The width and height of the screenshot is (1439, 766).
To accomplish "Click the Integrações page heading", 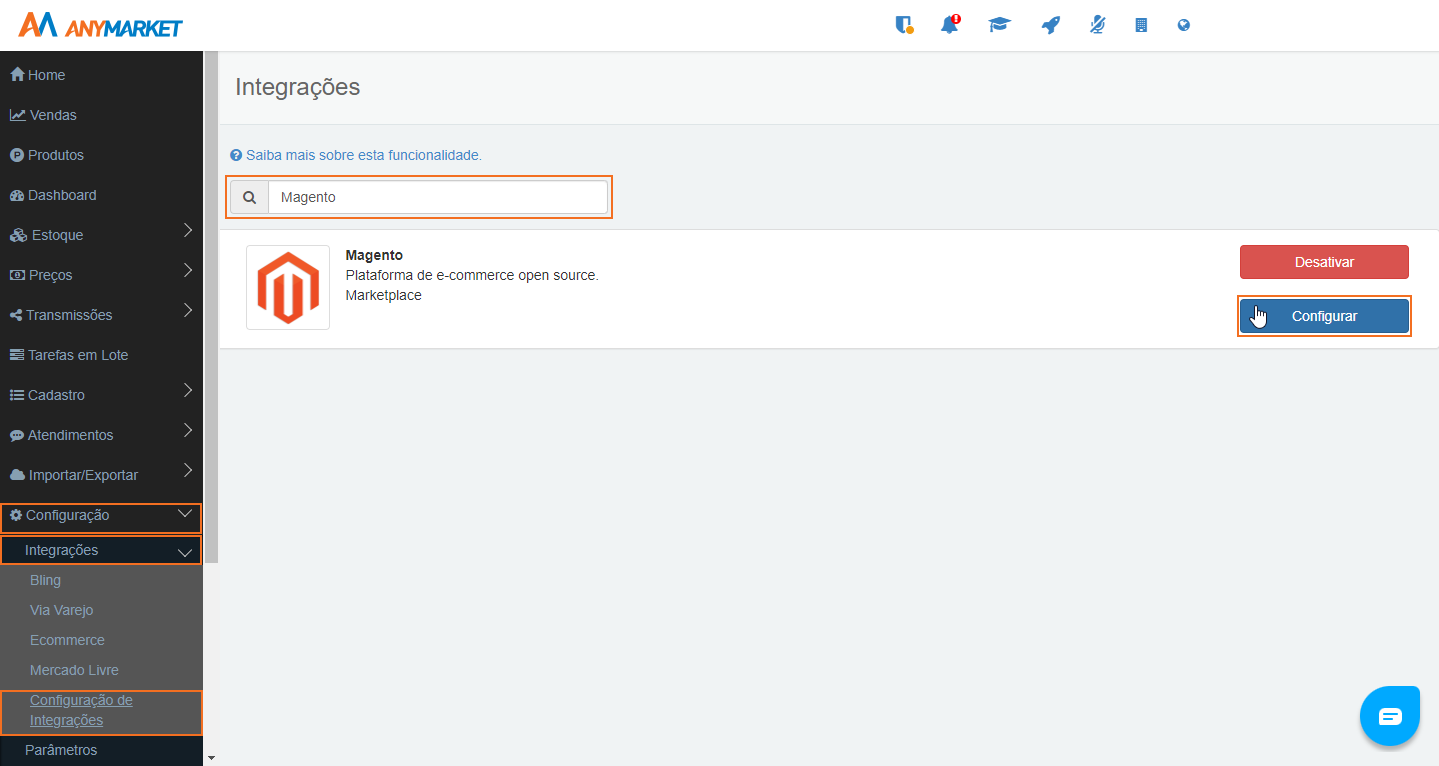I will pyautogui.click(x=297, y=87).
